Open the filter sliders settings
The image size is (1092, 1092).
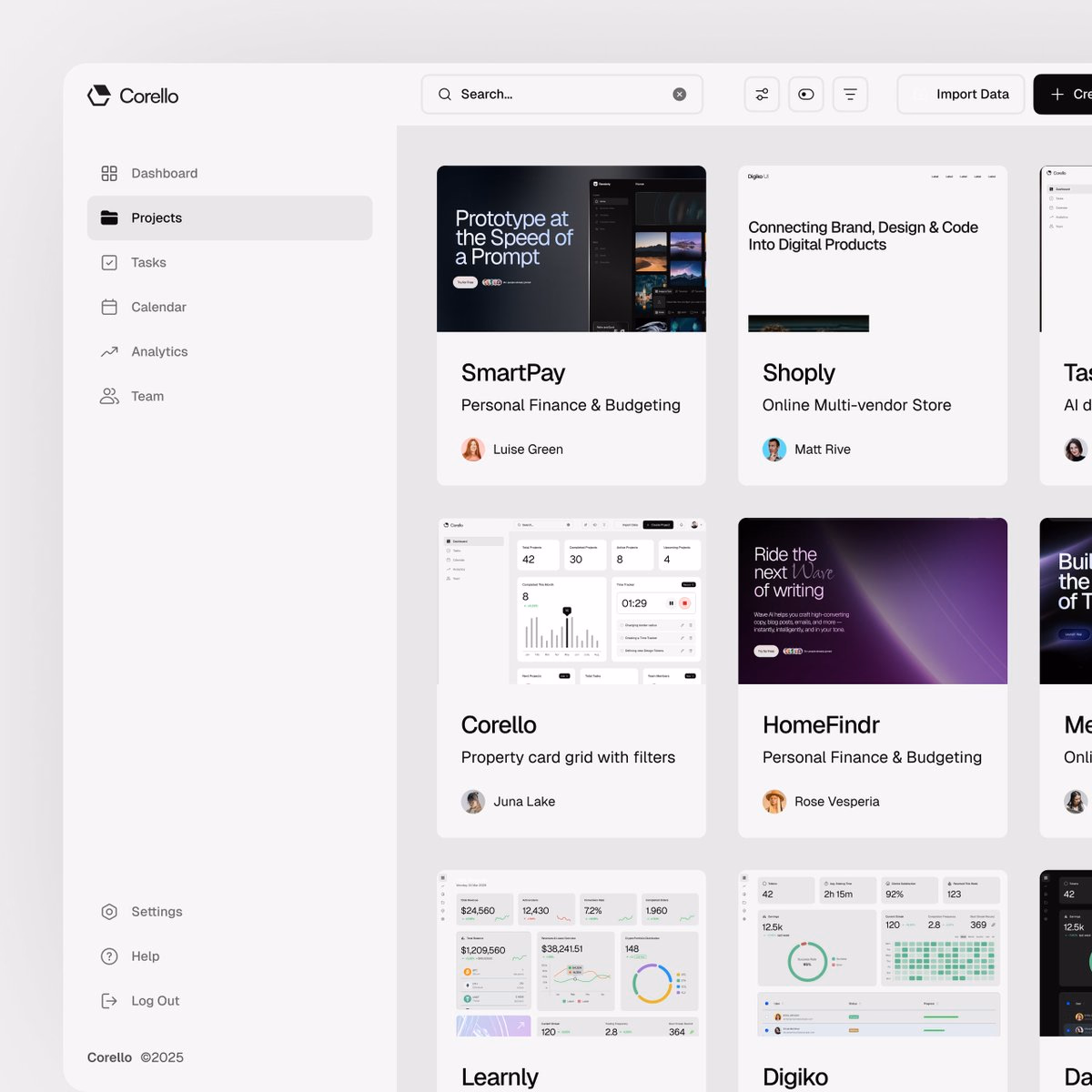pos(762,94)
